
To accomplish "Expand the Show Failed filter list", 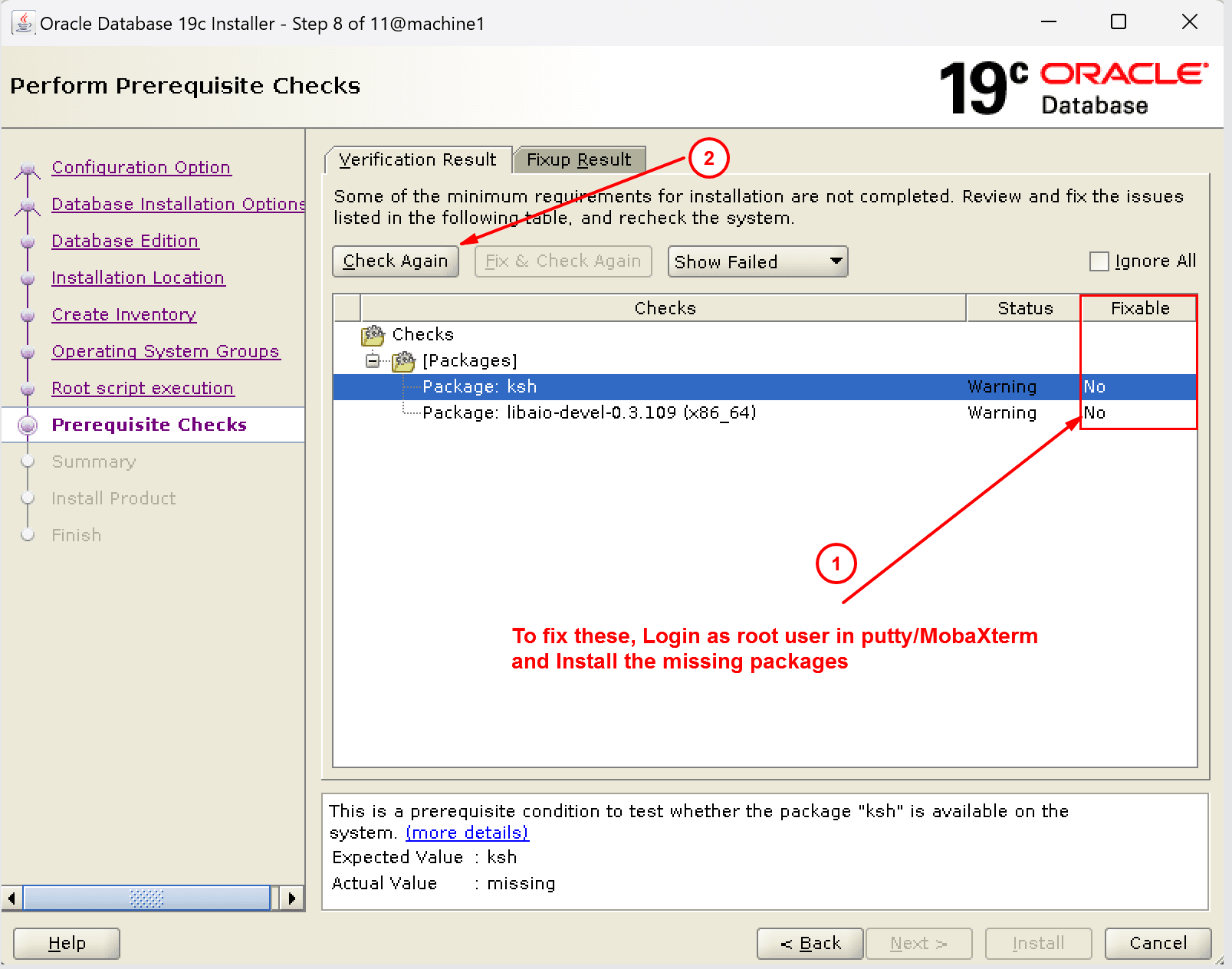I will tap(836, 261).
